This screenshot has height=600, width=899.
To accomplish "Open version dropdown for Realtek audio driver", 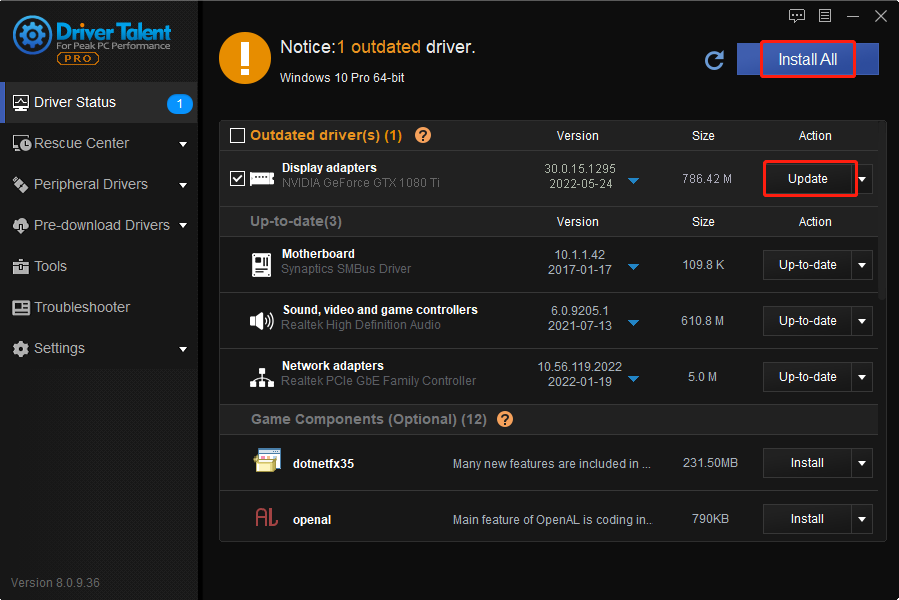I will [x=634, y=323].
